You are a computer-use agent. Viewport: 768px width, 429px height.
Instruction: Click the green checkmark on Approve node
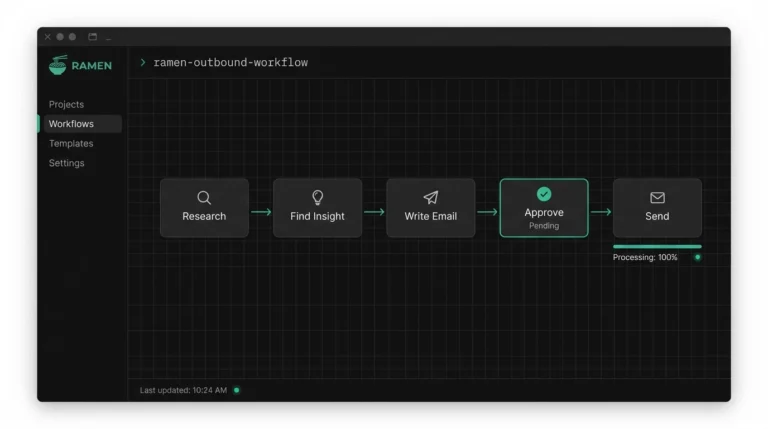coord(544,194)
